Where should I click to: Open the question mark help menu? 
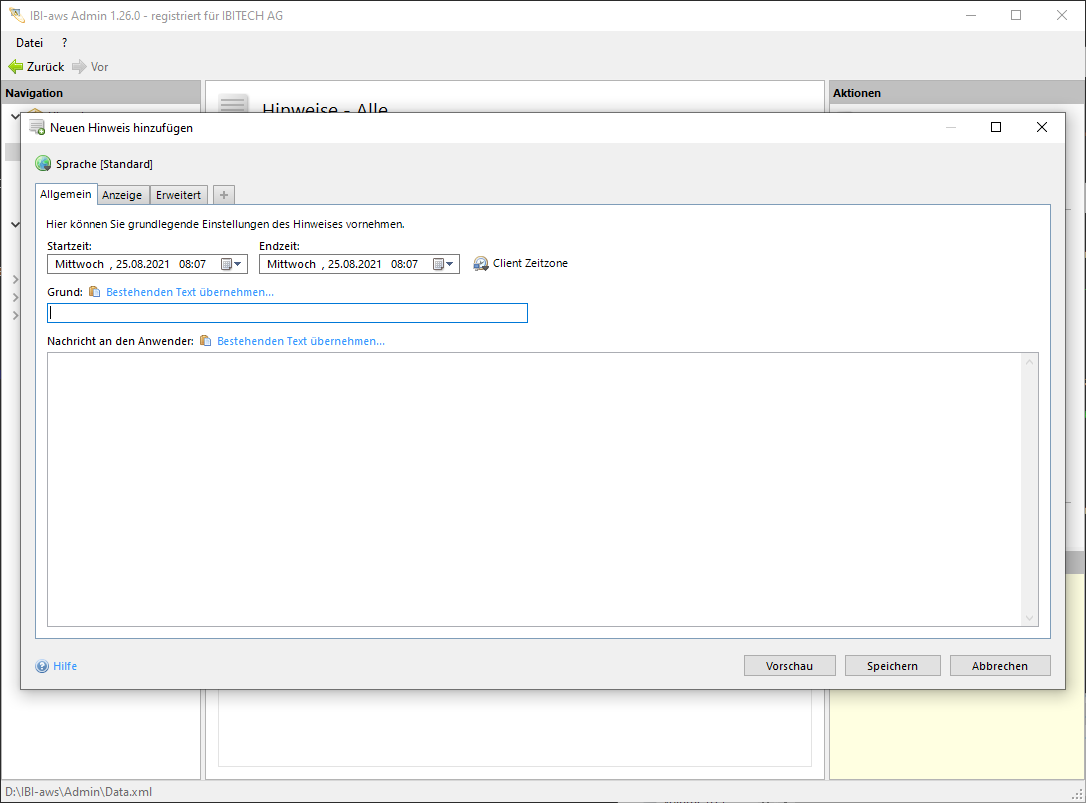[65, 43]
